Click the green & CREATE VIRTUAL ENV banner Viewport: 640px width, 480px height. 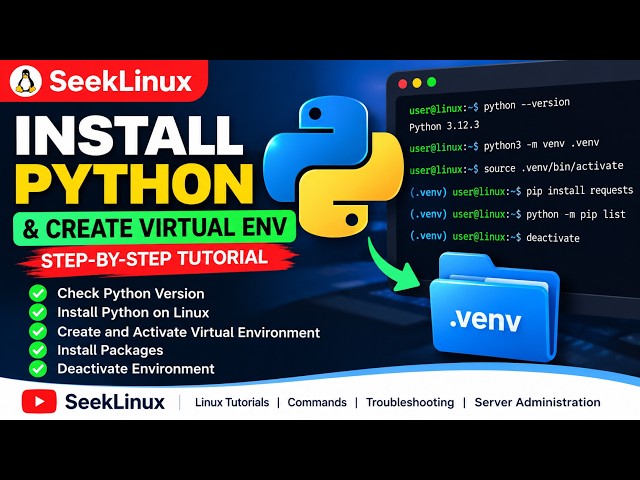click(x=154, y=228)
